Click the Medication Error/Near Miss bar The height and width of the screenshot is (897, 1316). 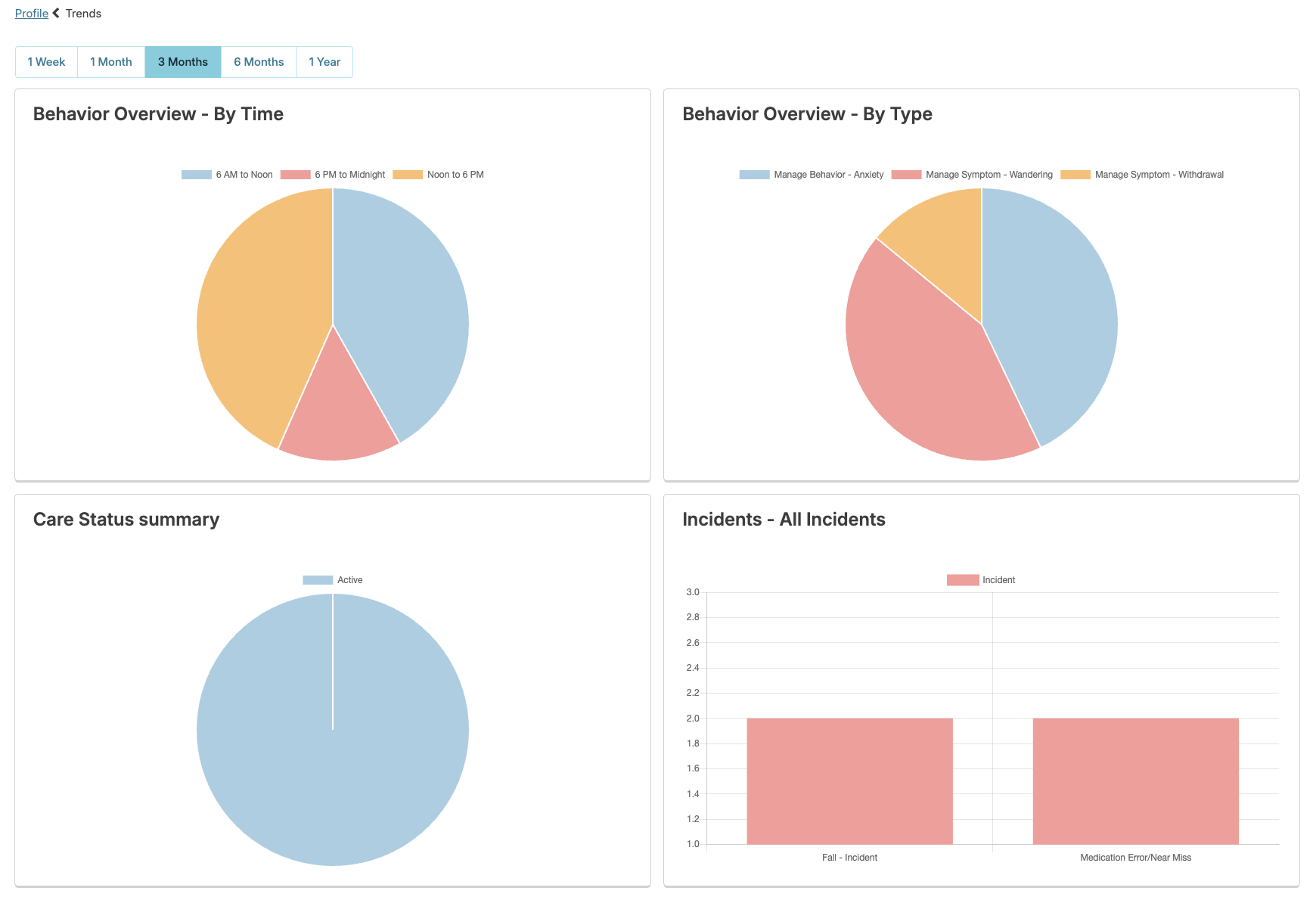pos(1136,781)
